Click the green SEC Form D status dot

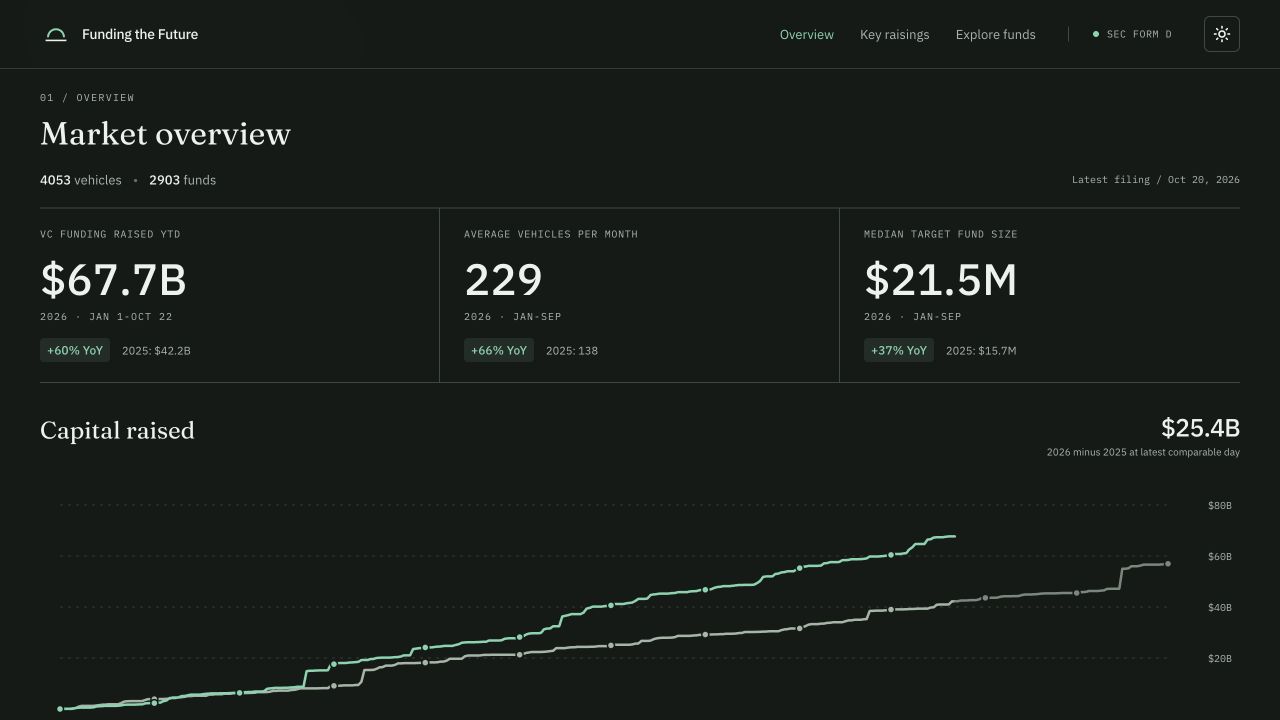pyautogui.click(x=1096, y=34)
